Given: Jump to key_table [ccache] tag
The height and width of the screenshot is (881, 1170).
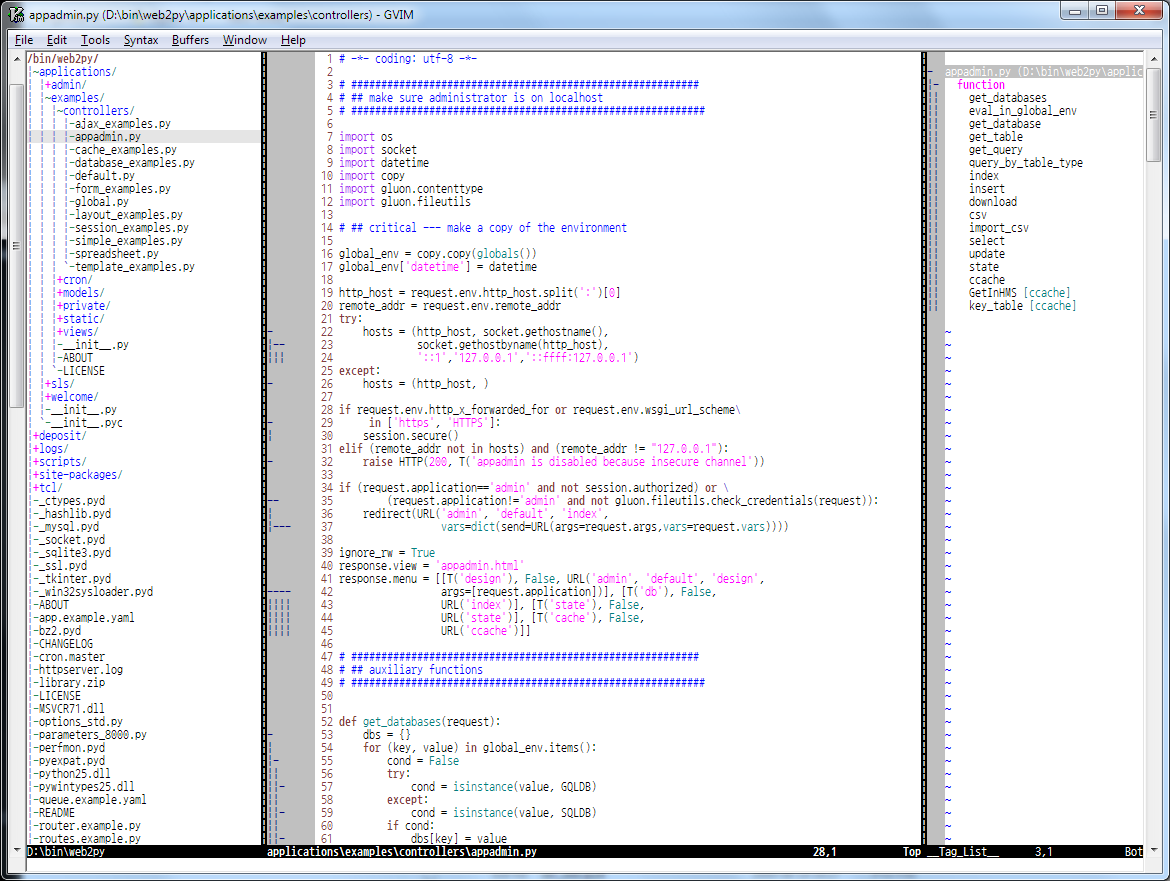Looking at the screenshot, I should click(1022, 306).
